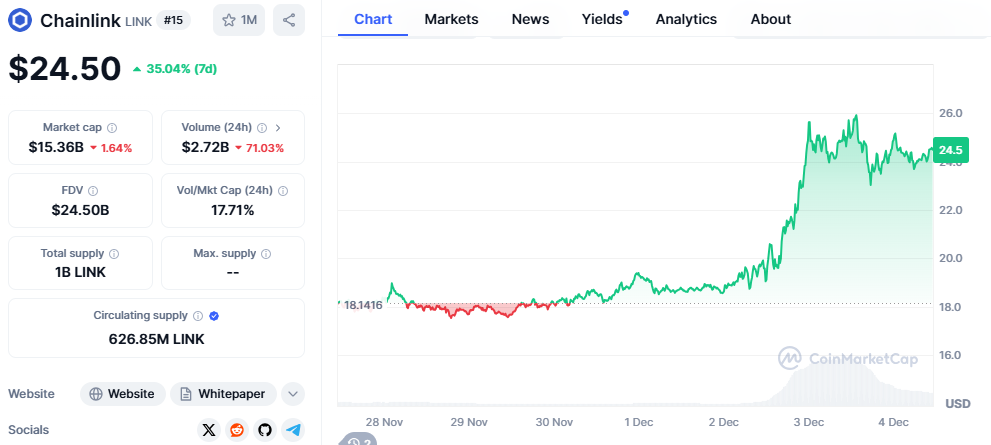This screenshot has height=445, width=991.
Task: Click the 24.5 current price label on chart
Action: [x=951, y=150]
